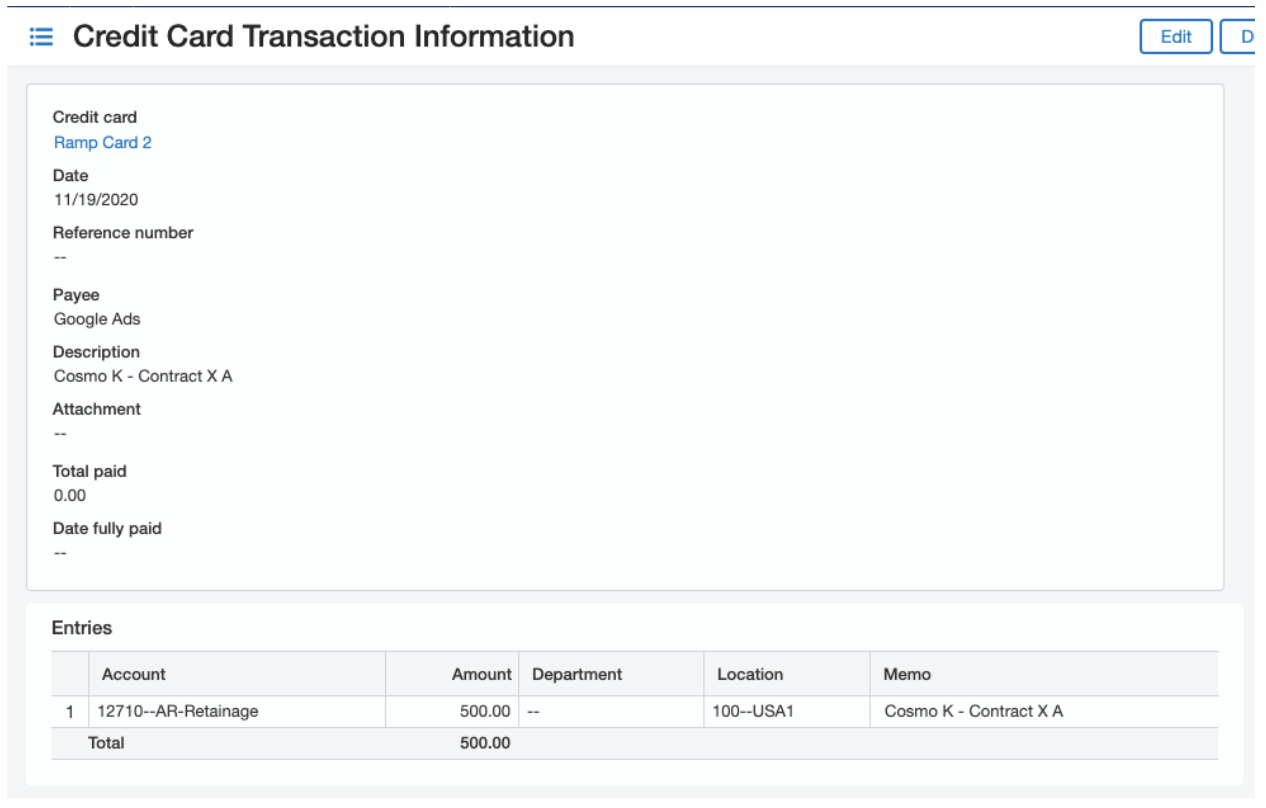Screen dimensions: 1266x808
Task: Click the Credit Card Transaction Information title
Action: [324, 37]
